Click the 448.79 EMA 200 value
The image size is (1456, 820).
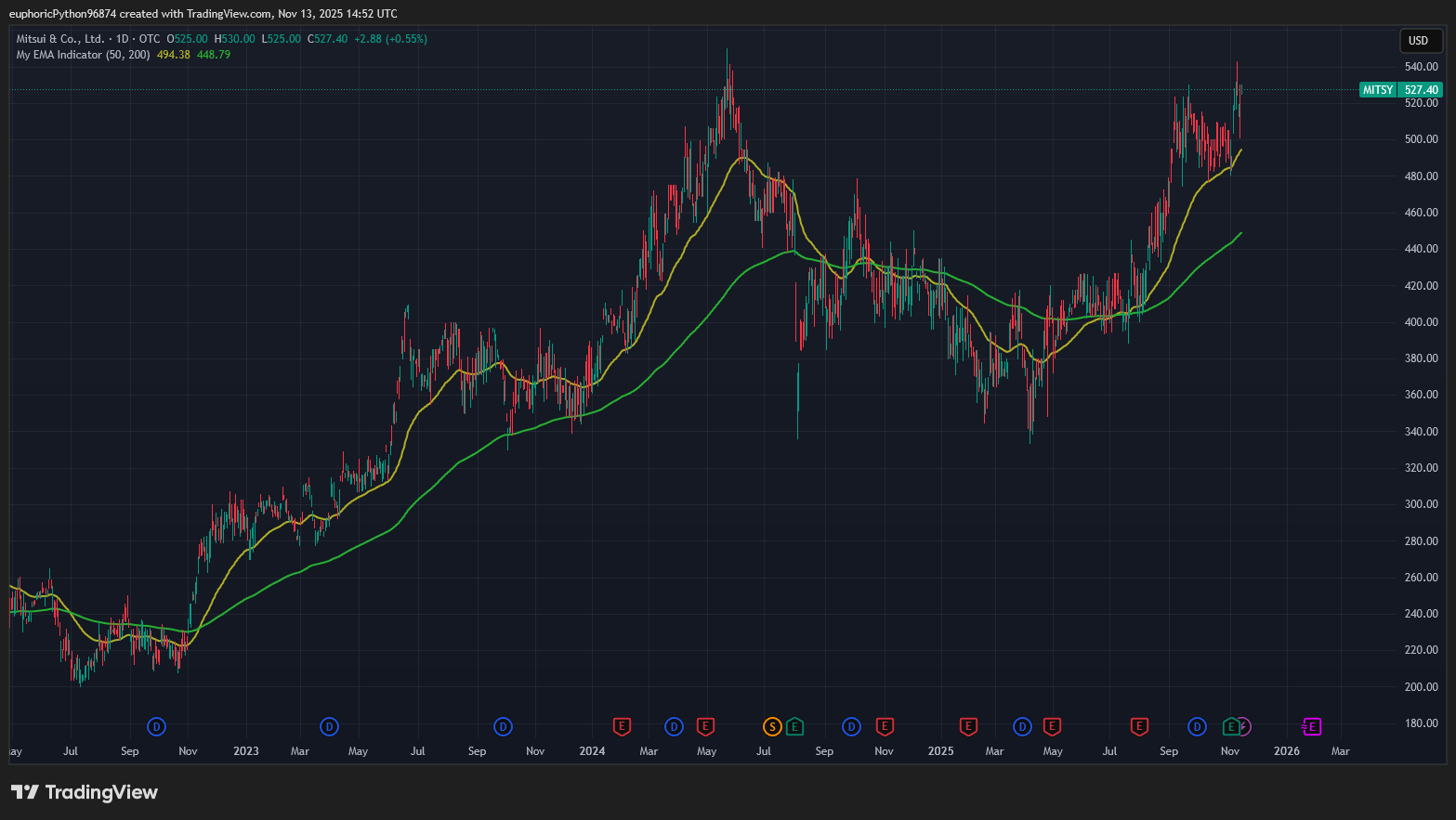(x=214, y=55)
